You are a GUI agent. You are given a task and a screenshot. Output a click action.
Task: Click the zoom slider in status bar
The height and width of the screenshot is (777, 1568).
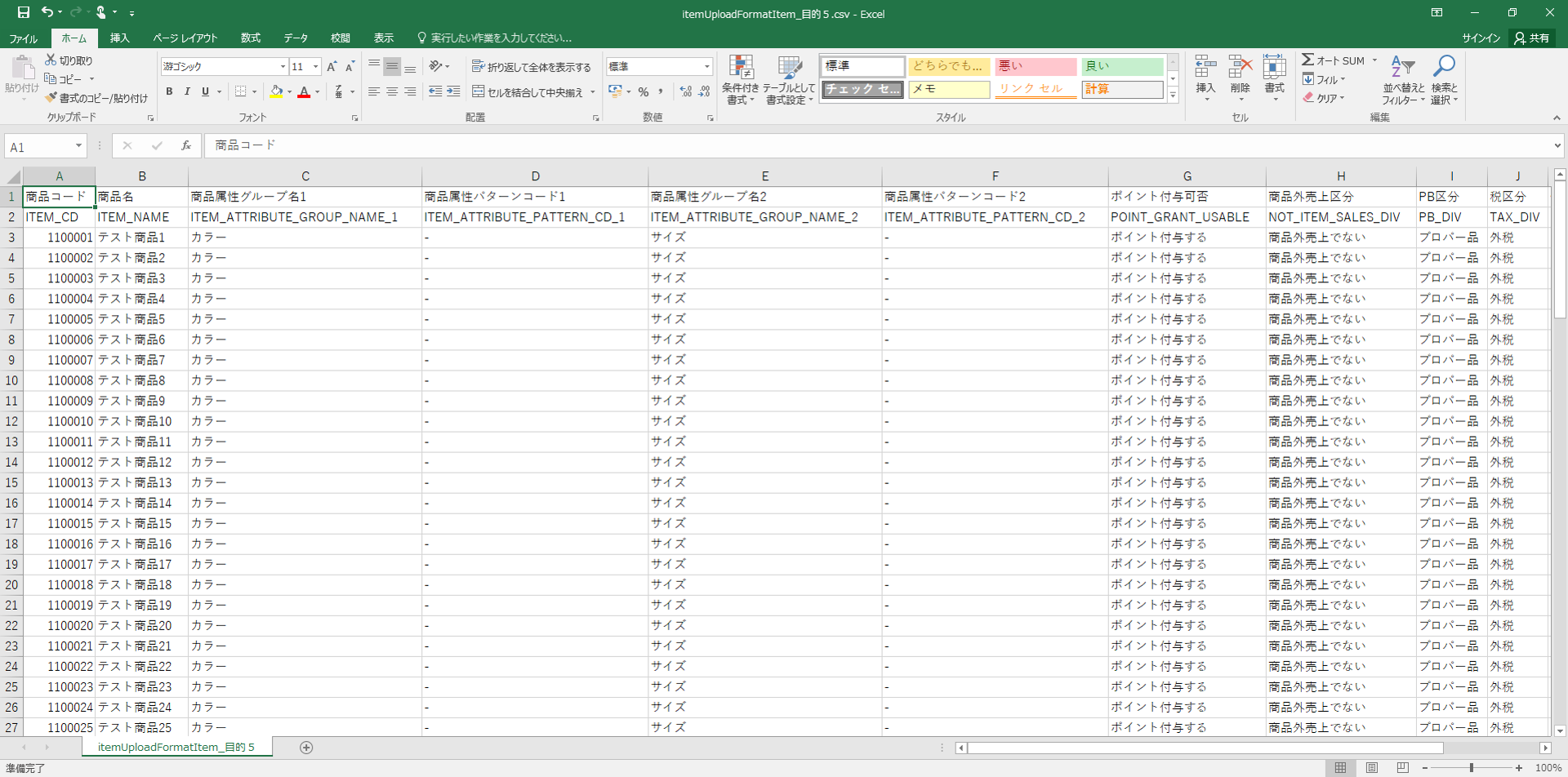[x=1472, y=768]
